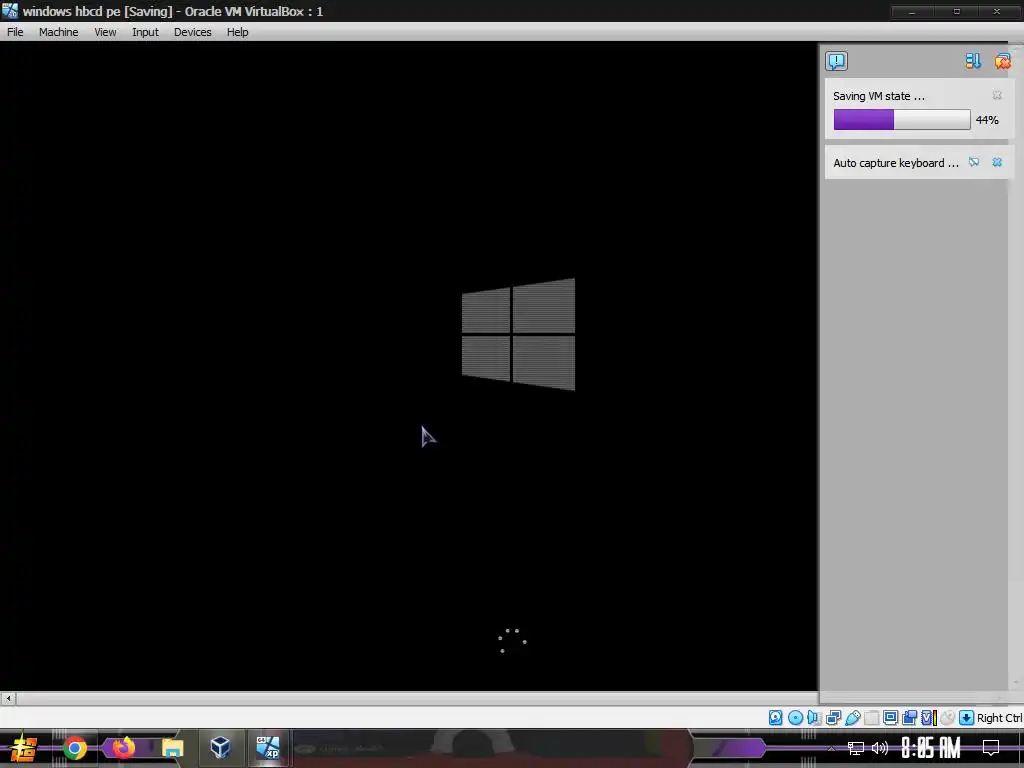Click the notification order toggle icon
The image size is (1024, 768).
coord(973,61)
